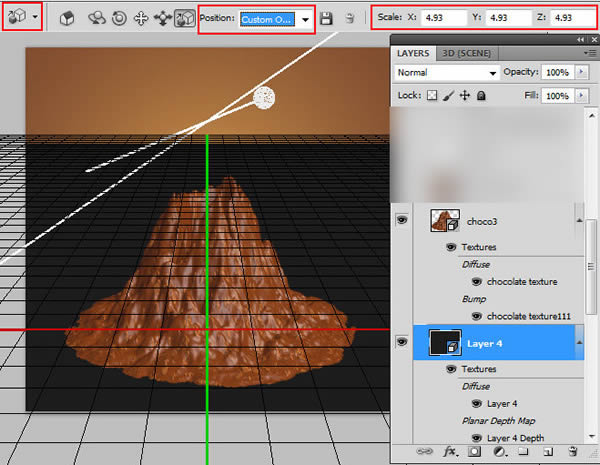Collapse choco3 layer textures list
This screenshot has height=465, width=600.
click(x=579, y=220)
